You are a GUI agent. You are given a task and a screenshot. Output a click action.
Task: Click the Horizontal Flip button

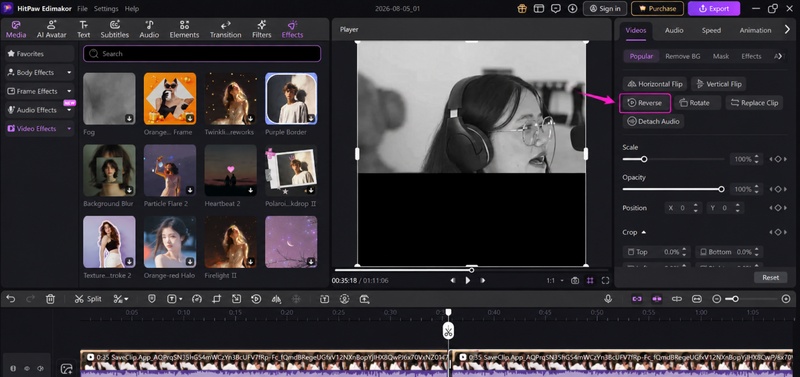coord(655,84)
